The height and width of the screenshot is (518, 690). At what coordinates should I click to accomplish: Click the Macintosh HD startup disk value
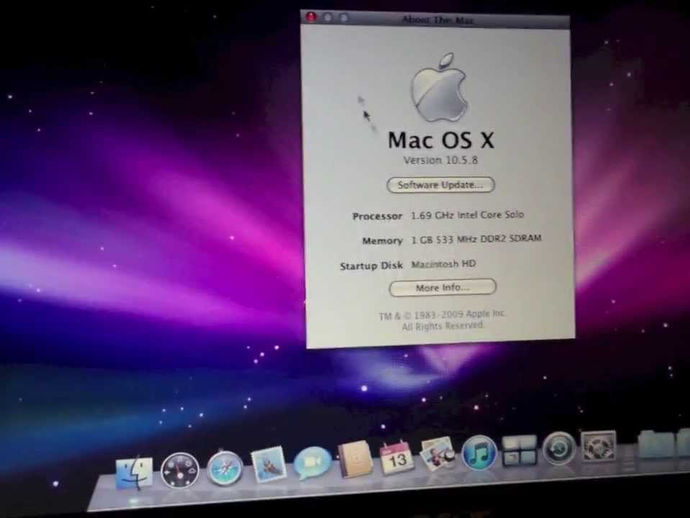click(x=444, y=264)
